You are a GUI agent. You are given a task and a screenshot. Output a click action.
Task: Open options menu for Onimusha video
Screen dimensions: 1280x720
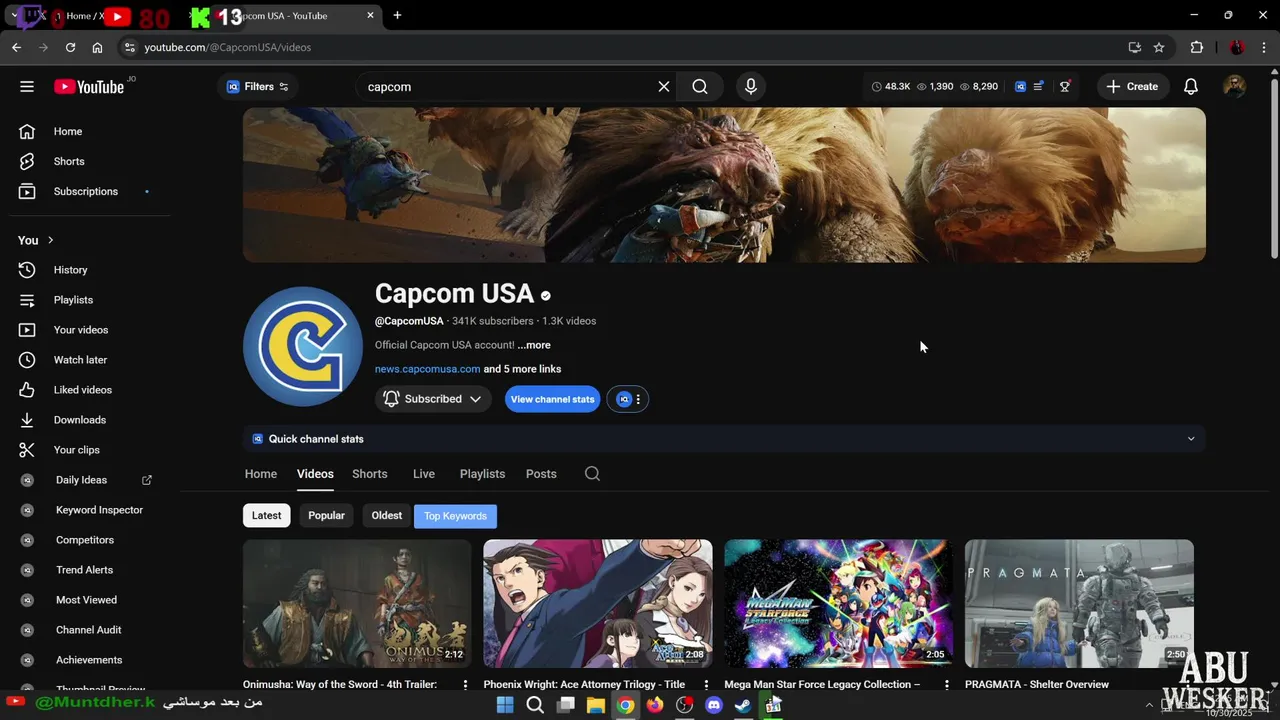pyautogui.click(x=465, y=685)
